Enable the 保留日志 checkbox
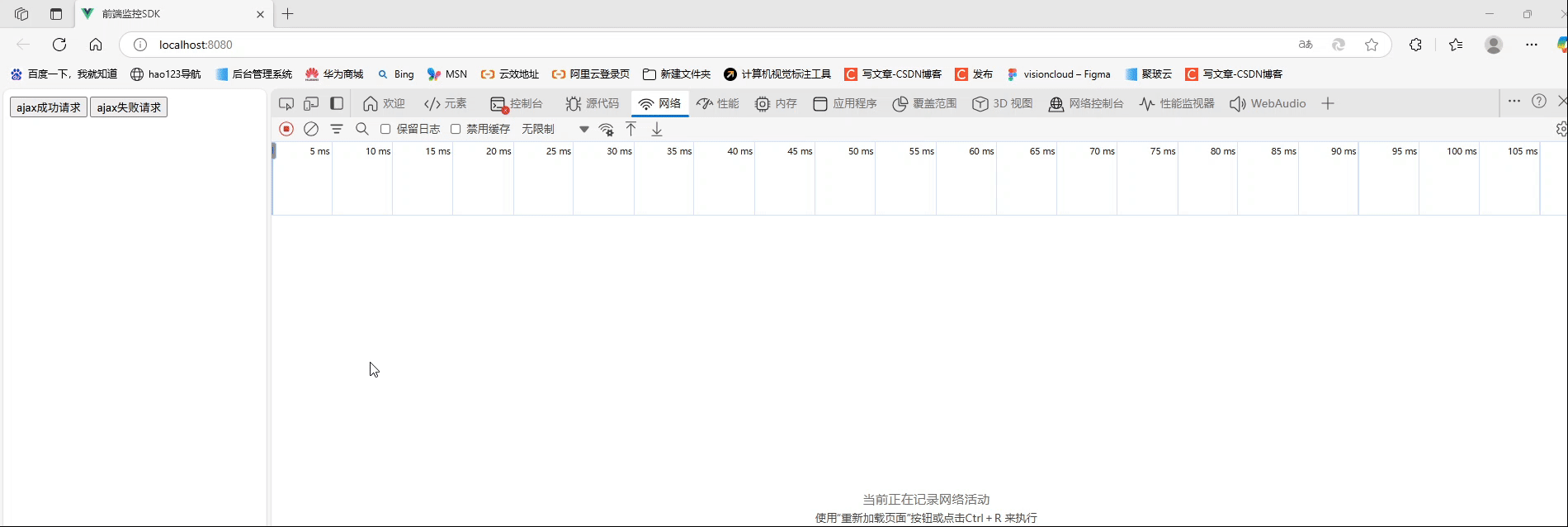This screenshot has width=1568, height=527. (385, 129)
